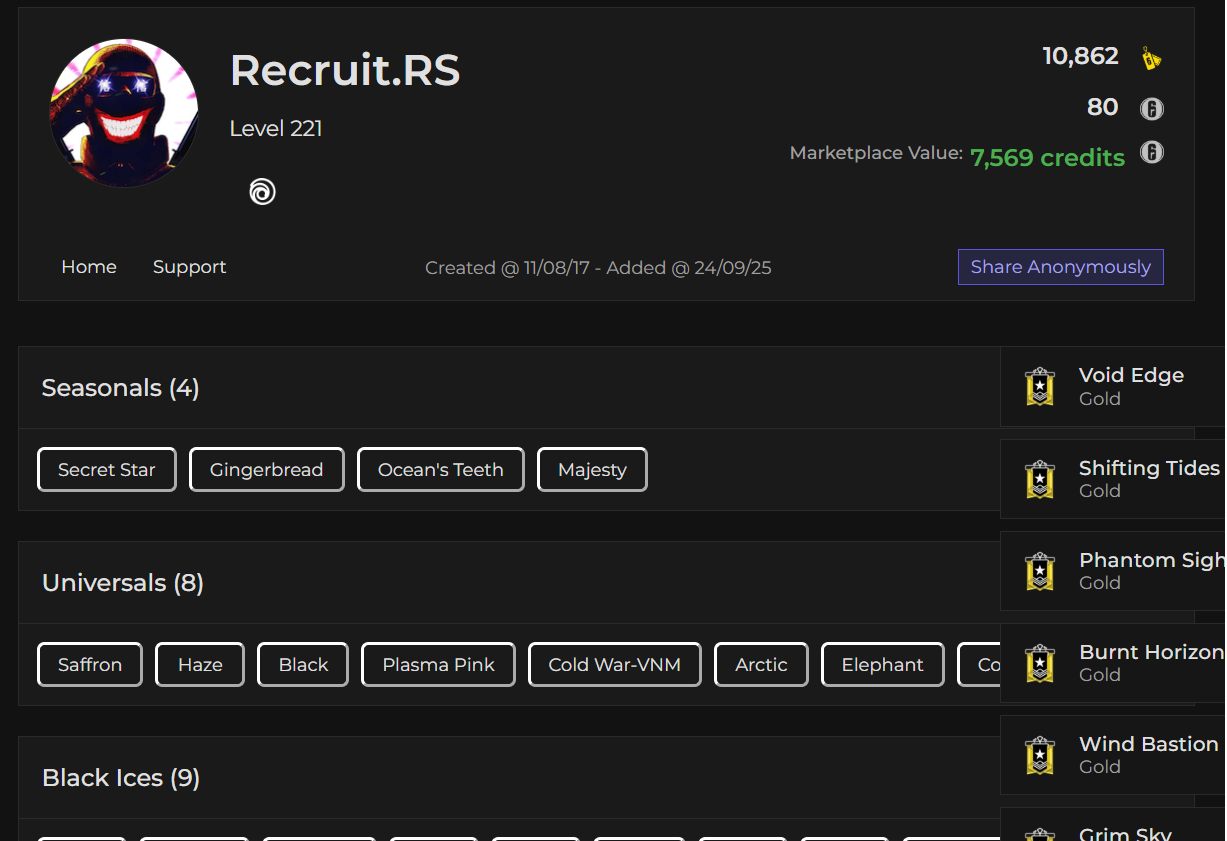This screenshot has height=841, width=1227.
Task: Select the Plasma Pink universal skin tag
Action: [x=438, y=665]
